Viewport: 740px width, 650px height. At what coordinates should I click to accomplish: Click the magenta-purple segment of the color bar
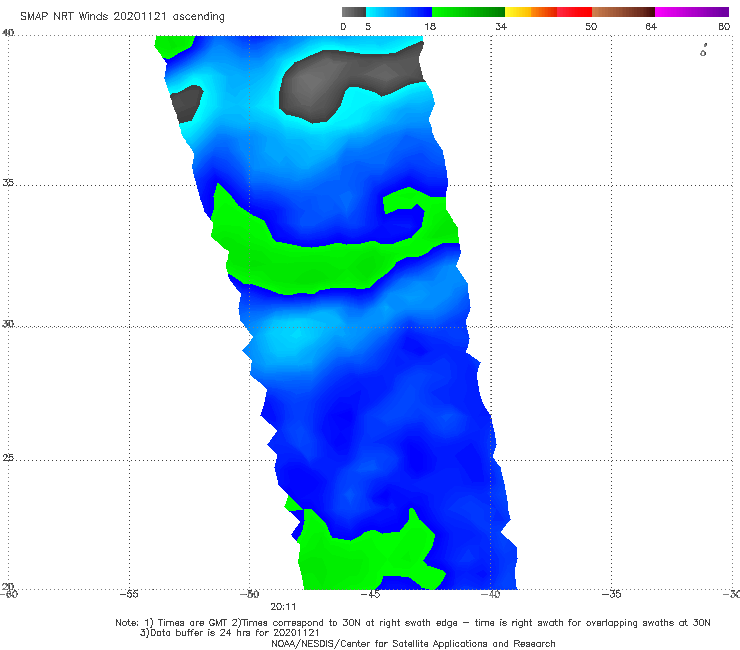692,12
